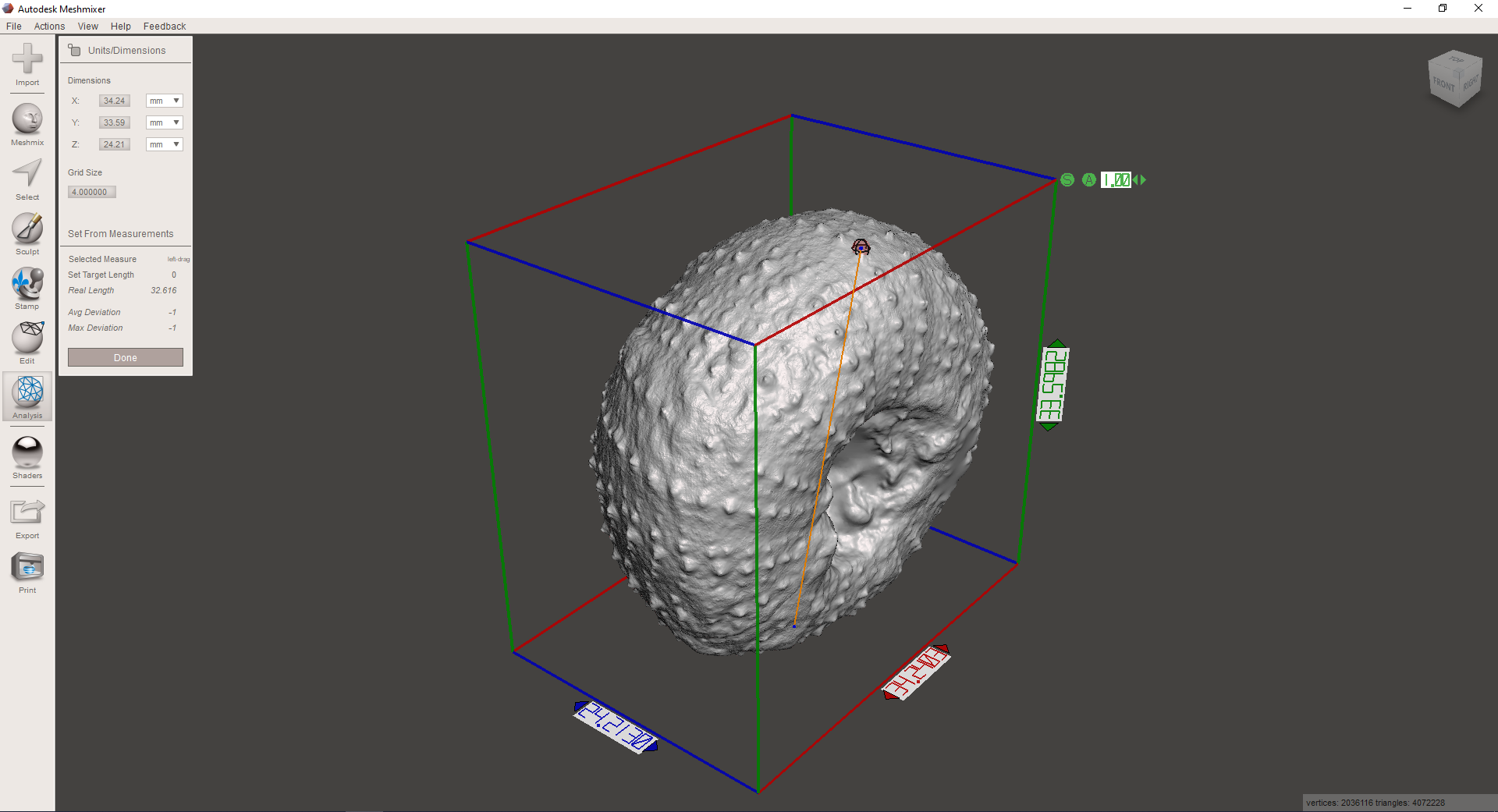
Task: Choose the Select tool
Action: point(27,174)
